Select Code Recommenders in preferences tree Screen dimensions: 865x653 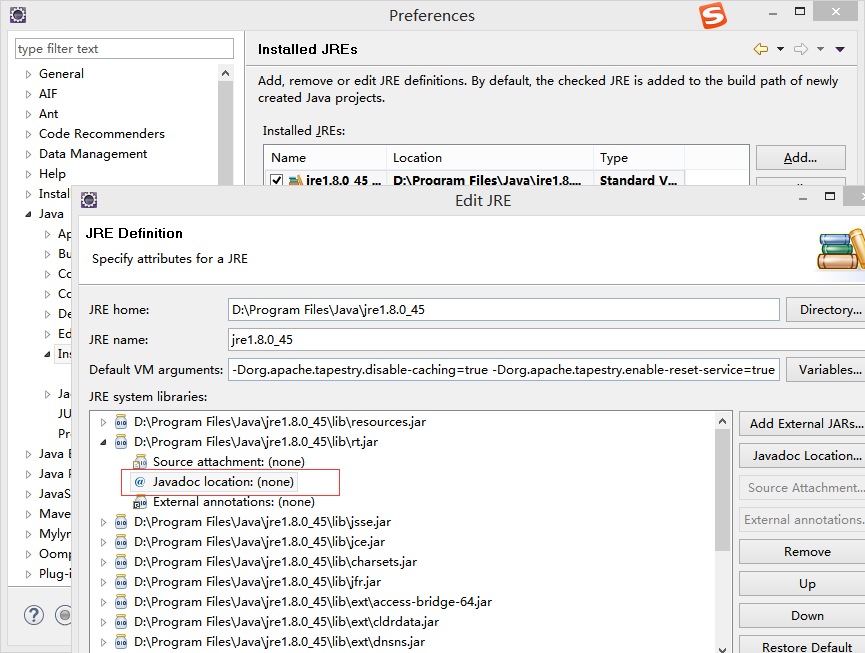[102, 133]
